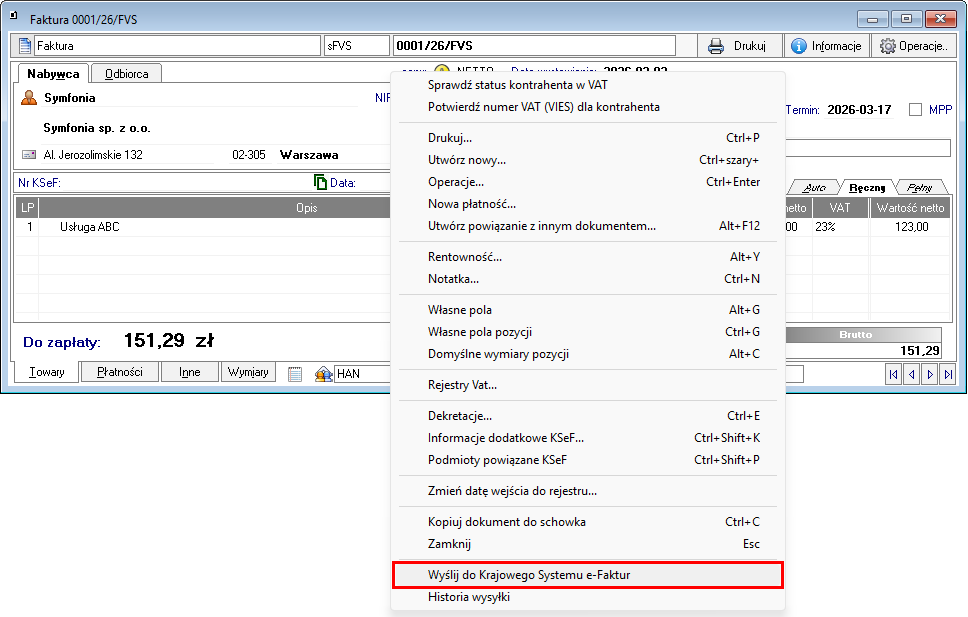
Task: Switch to the Odbiorca tab
Action: point(126,73)
